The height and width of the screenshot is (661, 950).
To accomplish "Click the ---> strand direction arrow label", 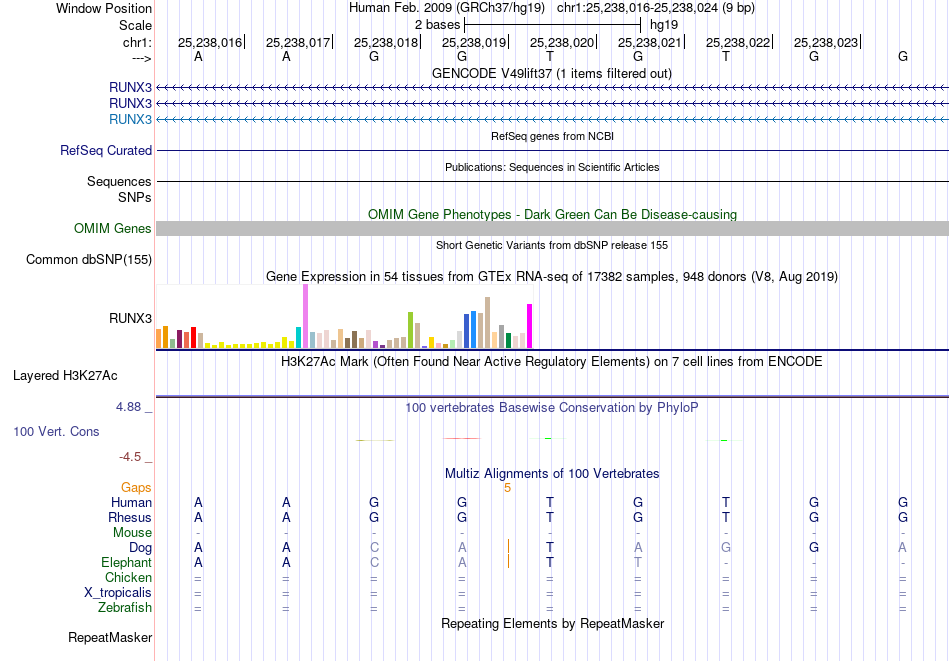I will pos(141,58).
